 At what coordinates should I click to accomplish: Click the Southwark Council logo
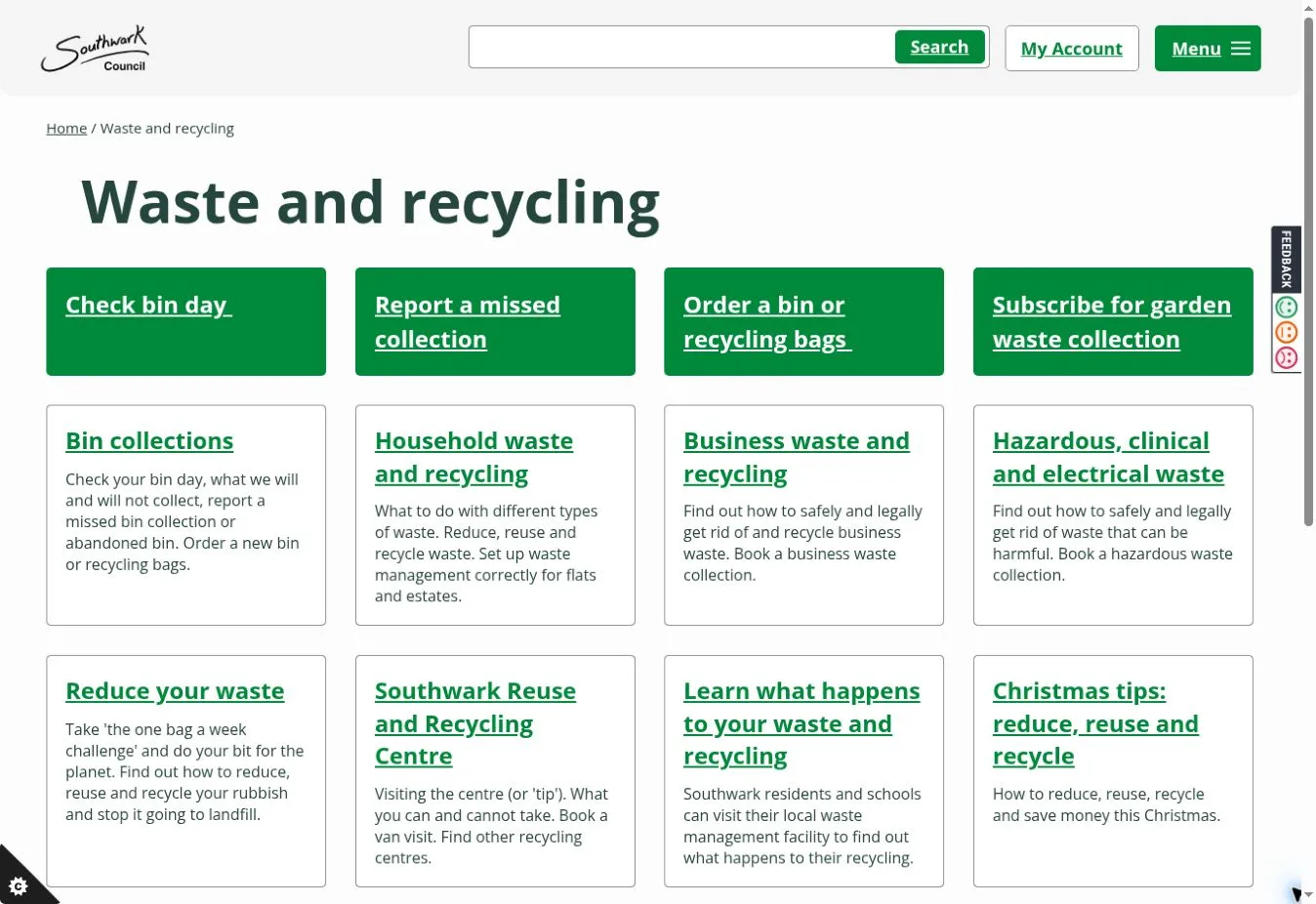(x=95, y=49)
